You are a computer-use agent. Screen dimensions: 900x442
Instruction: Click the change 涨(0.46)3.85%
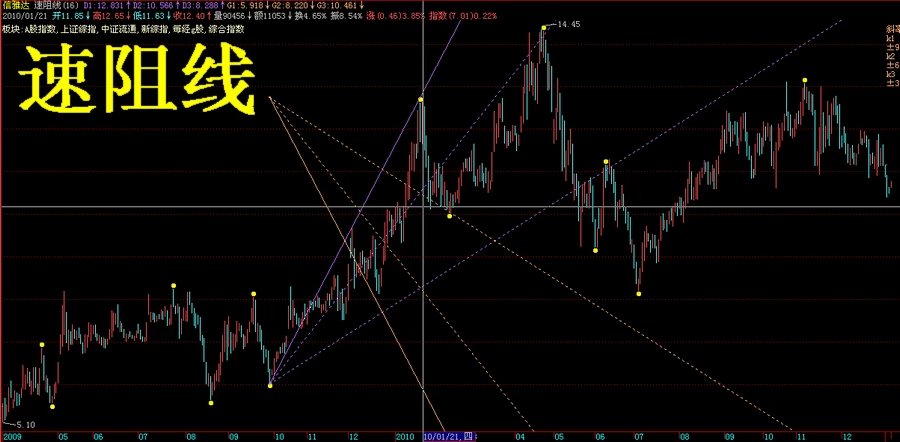[x=395, y=15]
